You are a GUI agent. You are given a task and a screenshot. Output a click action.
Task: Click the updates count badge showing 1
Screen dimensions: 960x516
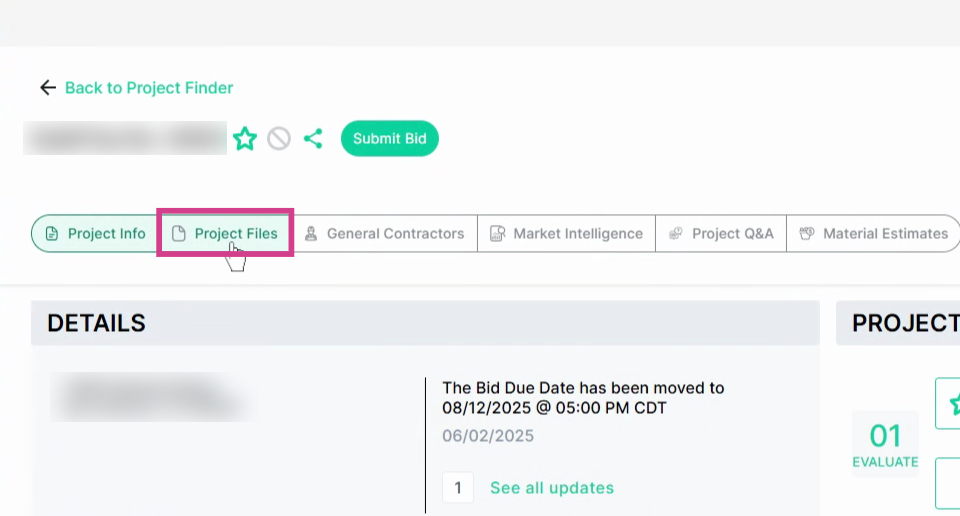tap(457, 488)
